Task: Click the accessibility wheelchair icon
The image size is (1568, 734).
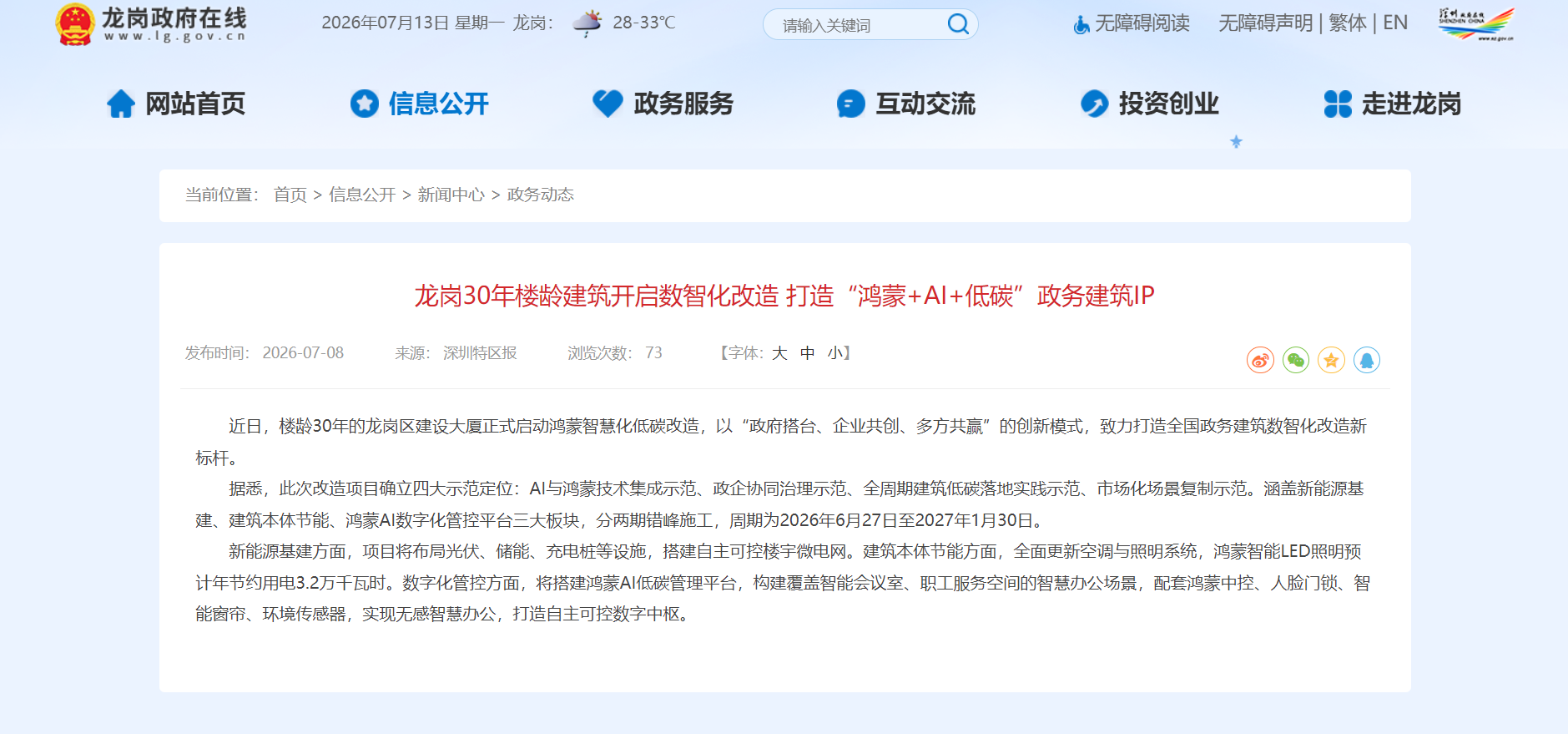Action: [1081, 24]
